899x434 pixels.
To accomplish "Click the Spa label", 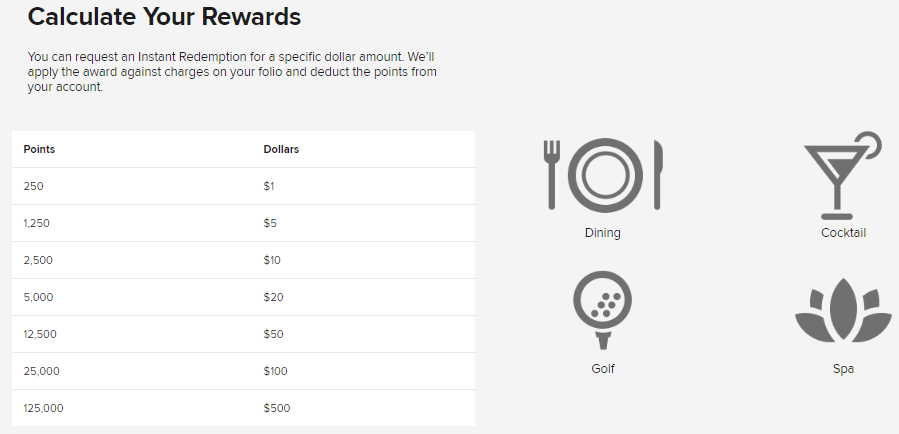I will (x=843, y=368).
